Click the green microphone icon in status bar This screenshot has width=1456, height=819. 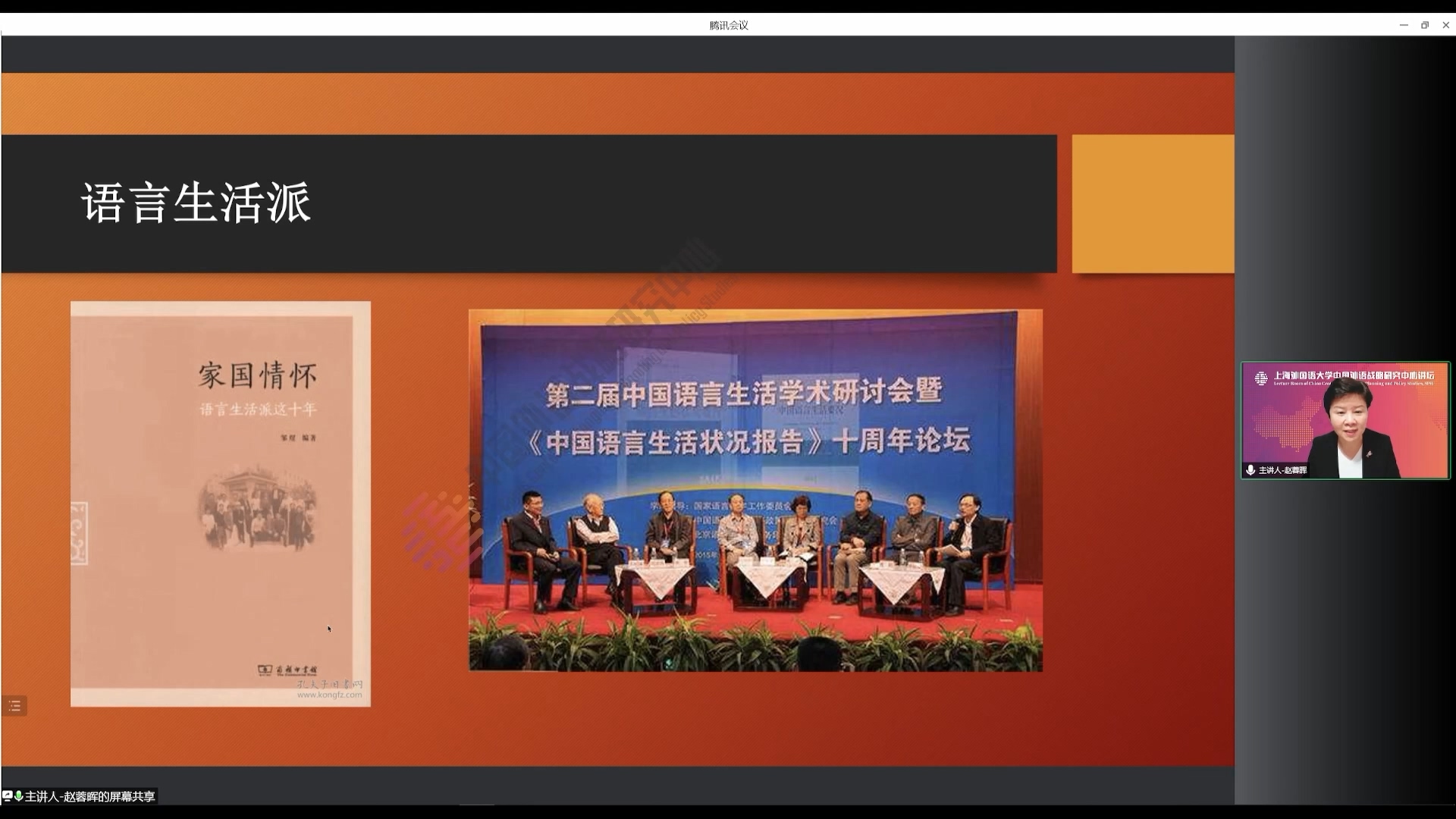pos(18,796)
